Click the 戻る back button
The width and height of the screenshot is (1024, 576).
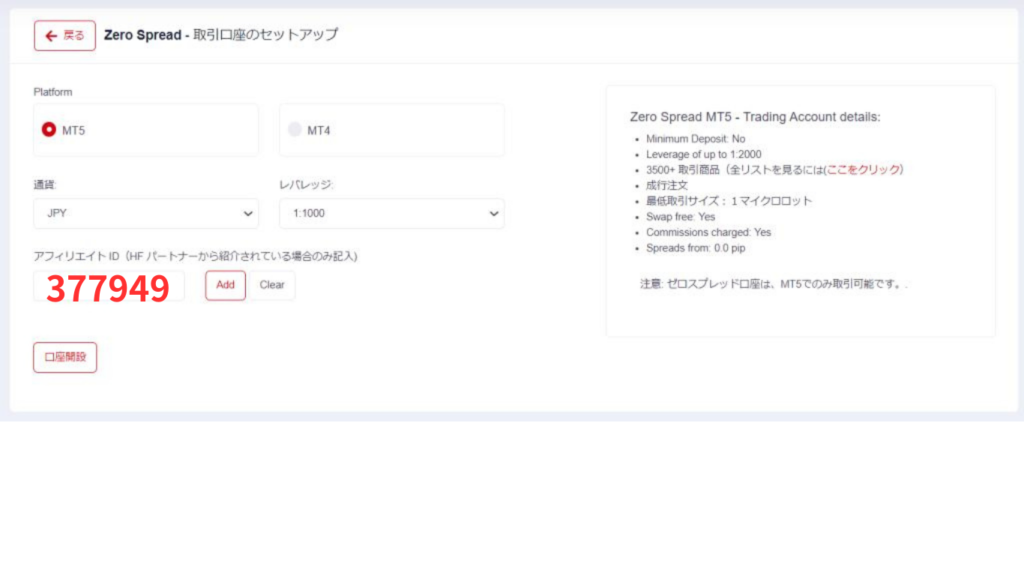point(65,35)
